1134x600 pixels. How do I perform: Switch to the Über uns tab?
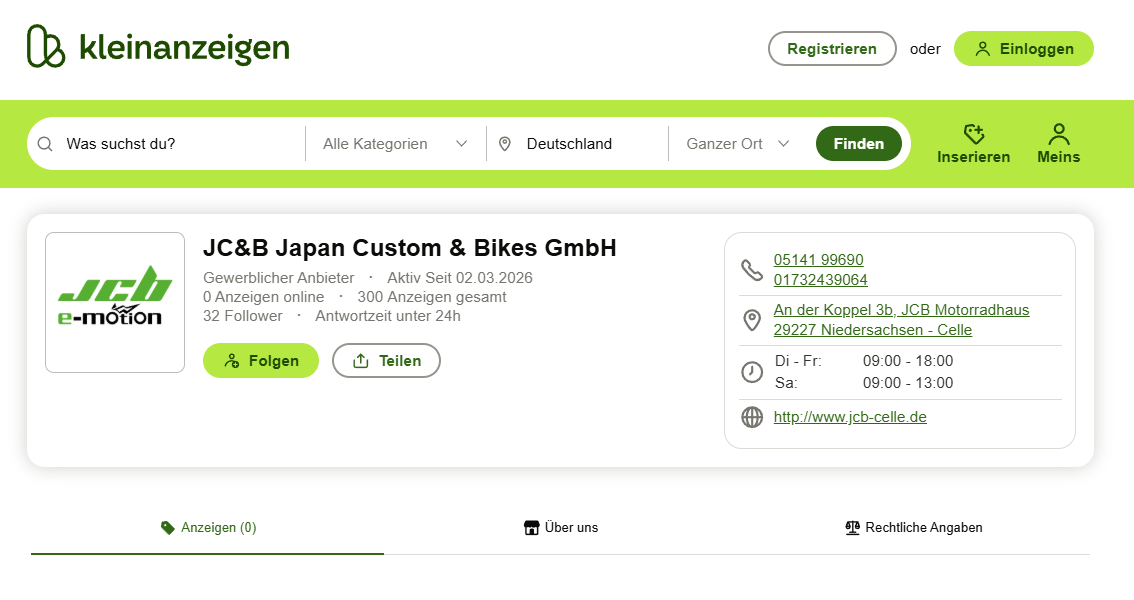[561, 527]
